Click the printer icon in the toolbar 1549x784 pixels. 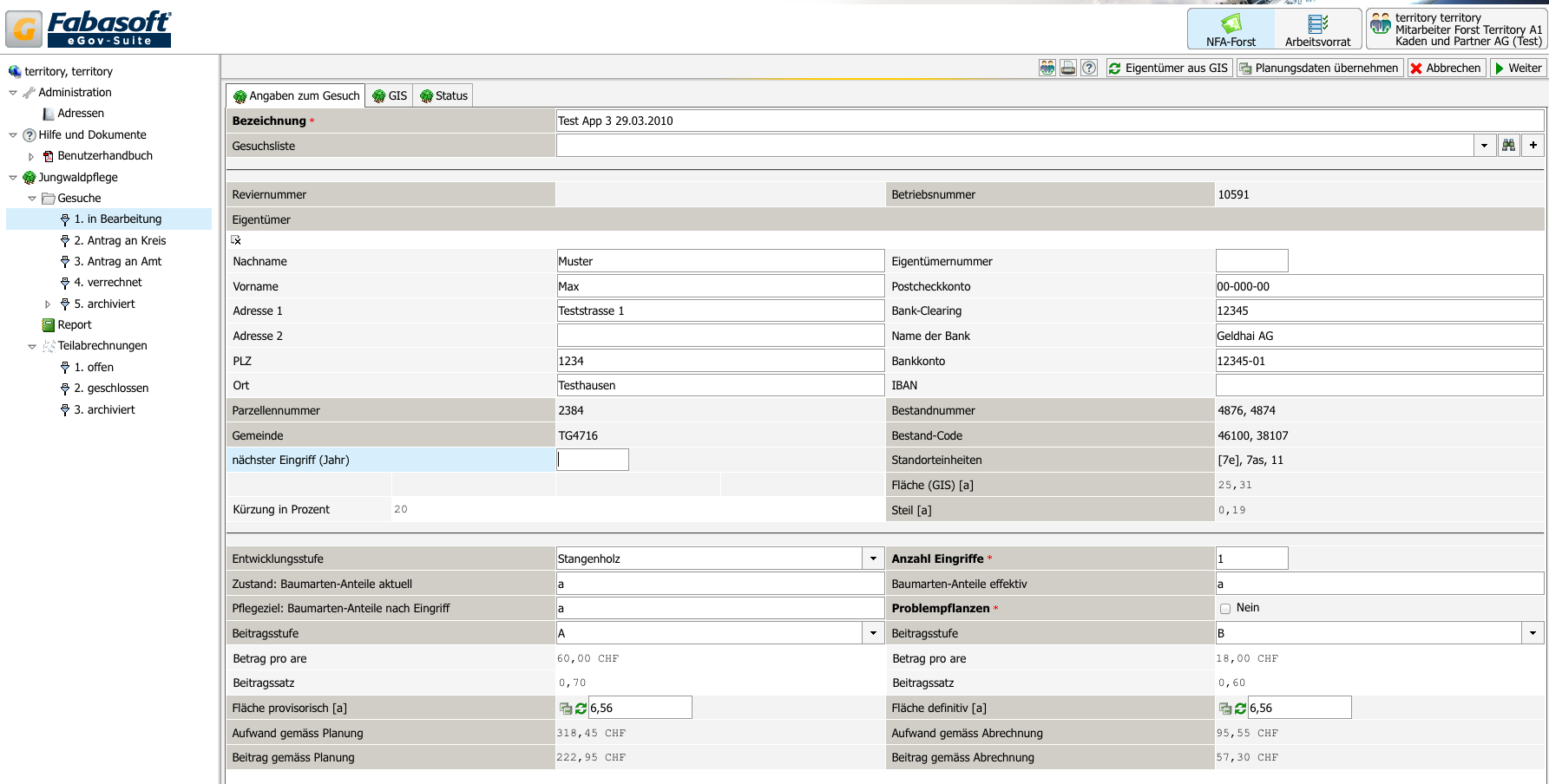tap(1068, 68)
